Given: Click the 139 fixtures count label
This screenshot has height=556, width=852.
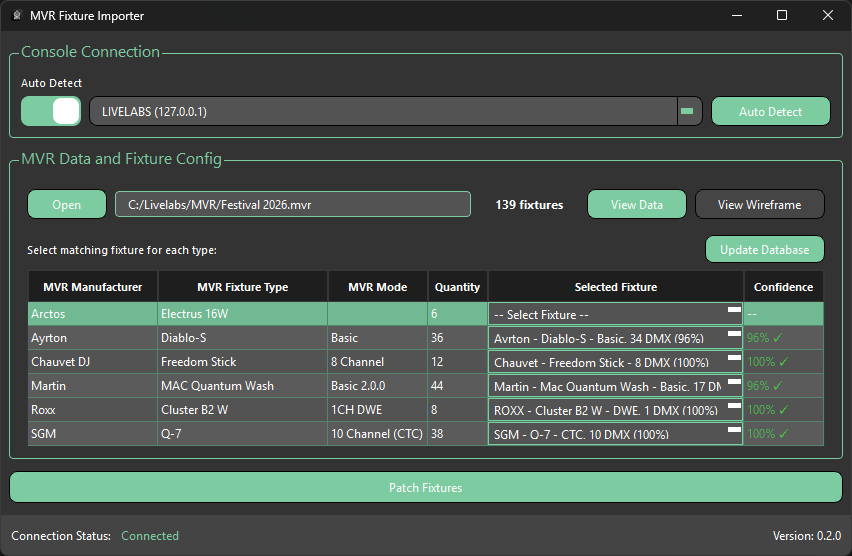Looking at the screenshot, I should pos(529,205).
